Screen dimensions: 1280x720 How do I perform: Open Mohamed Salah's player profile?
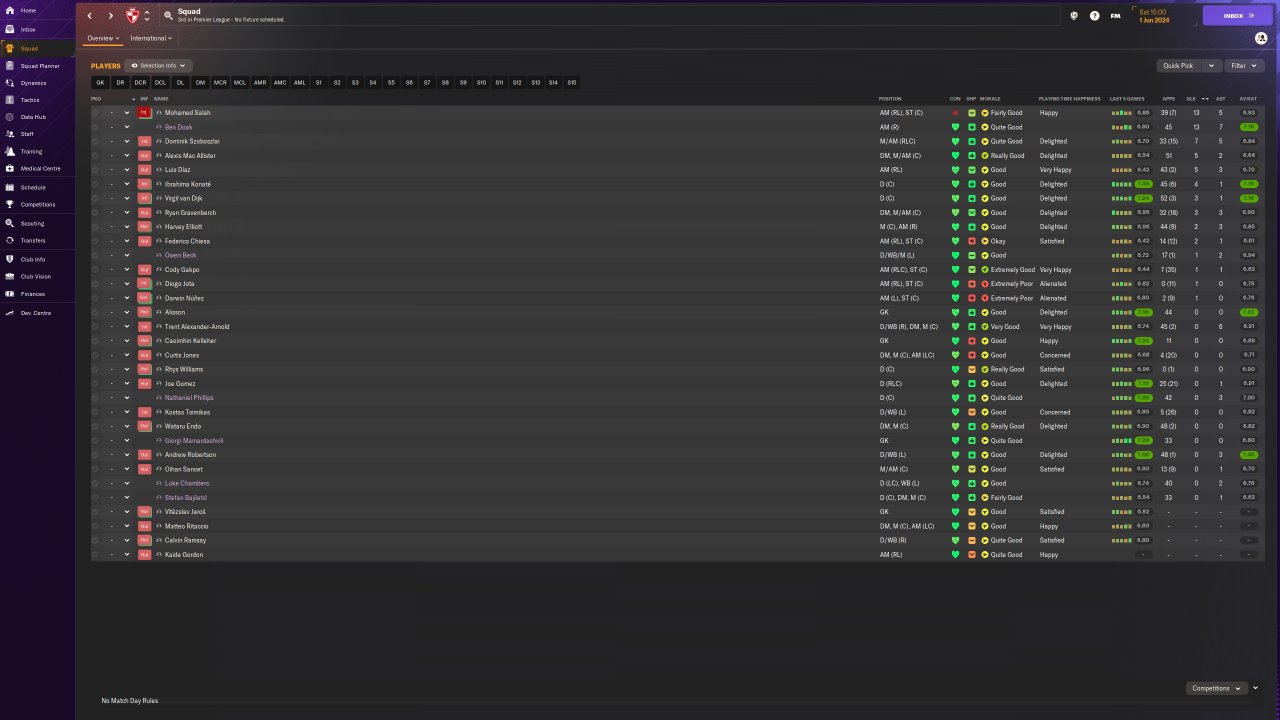(x=187, y=113)
